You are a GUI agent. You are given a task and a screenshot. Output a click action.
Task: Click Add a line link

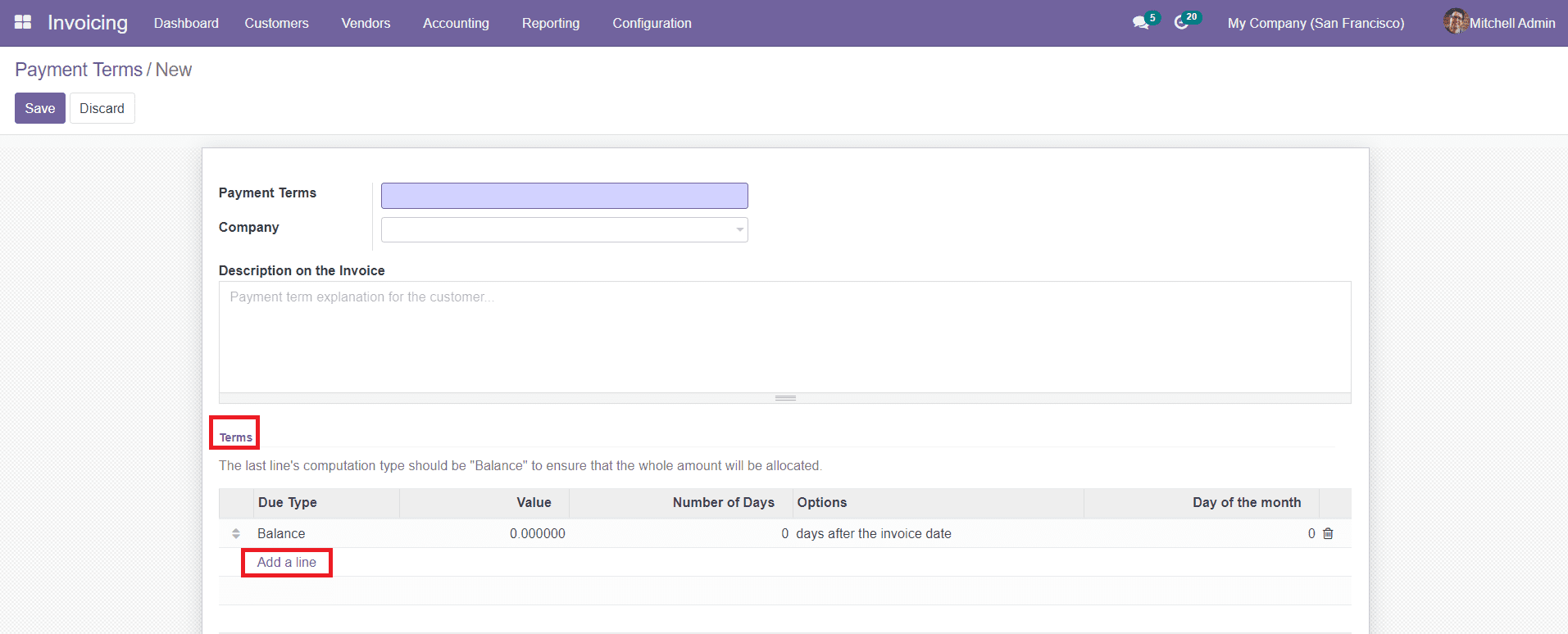click(286, 562)
